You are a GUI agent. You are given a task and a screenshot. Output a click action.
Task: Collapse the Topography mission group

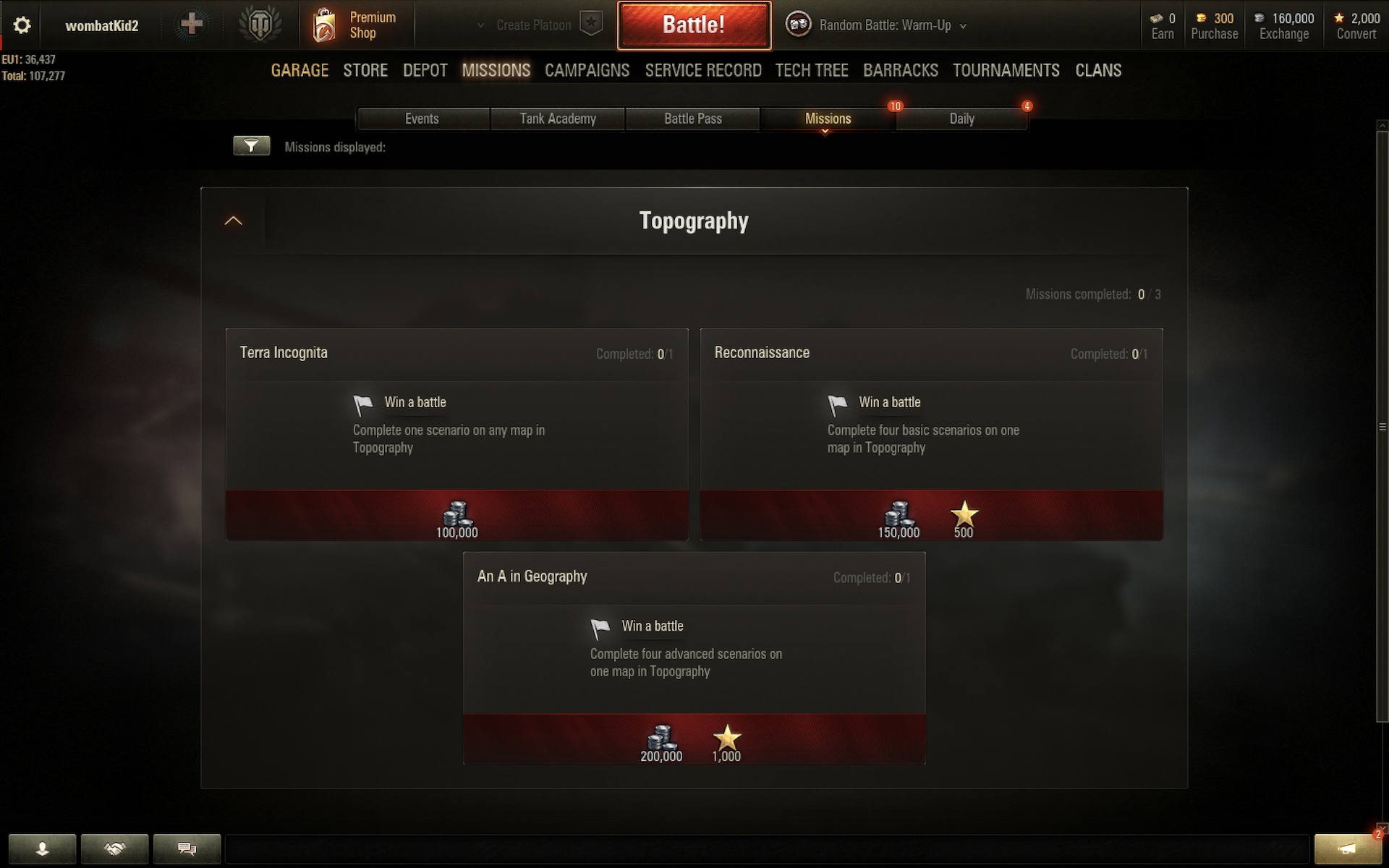(x=233, y=221)
